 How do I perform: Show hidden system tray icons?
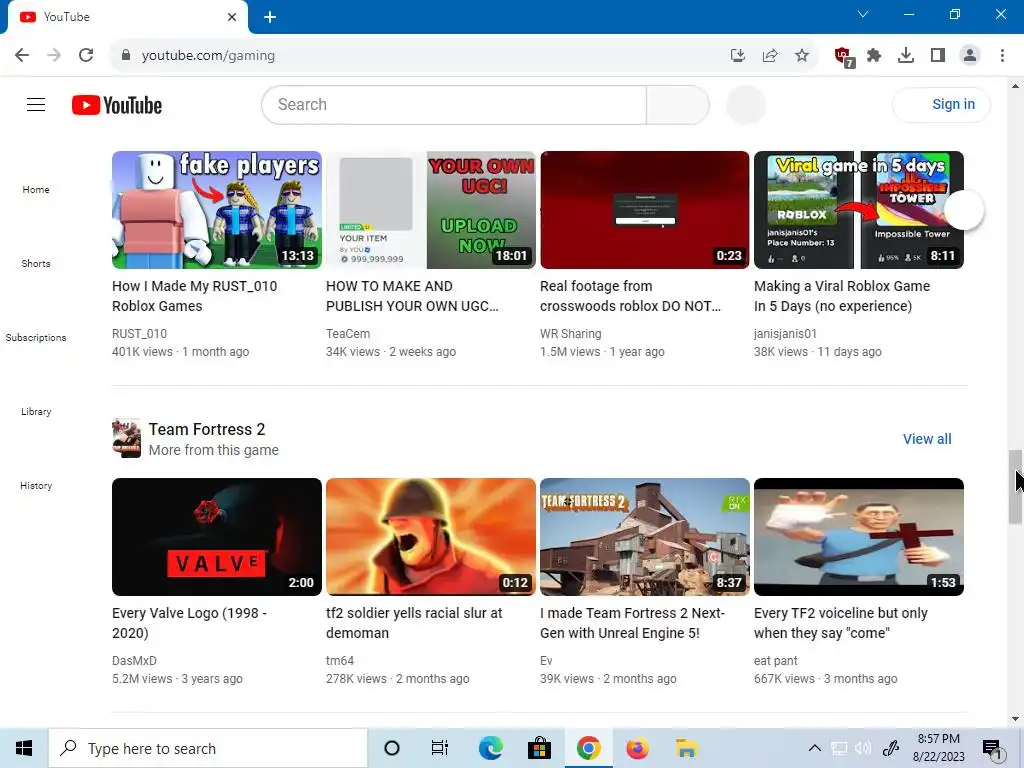[814, 748]
